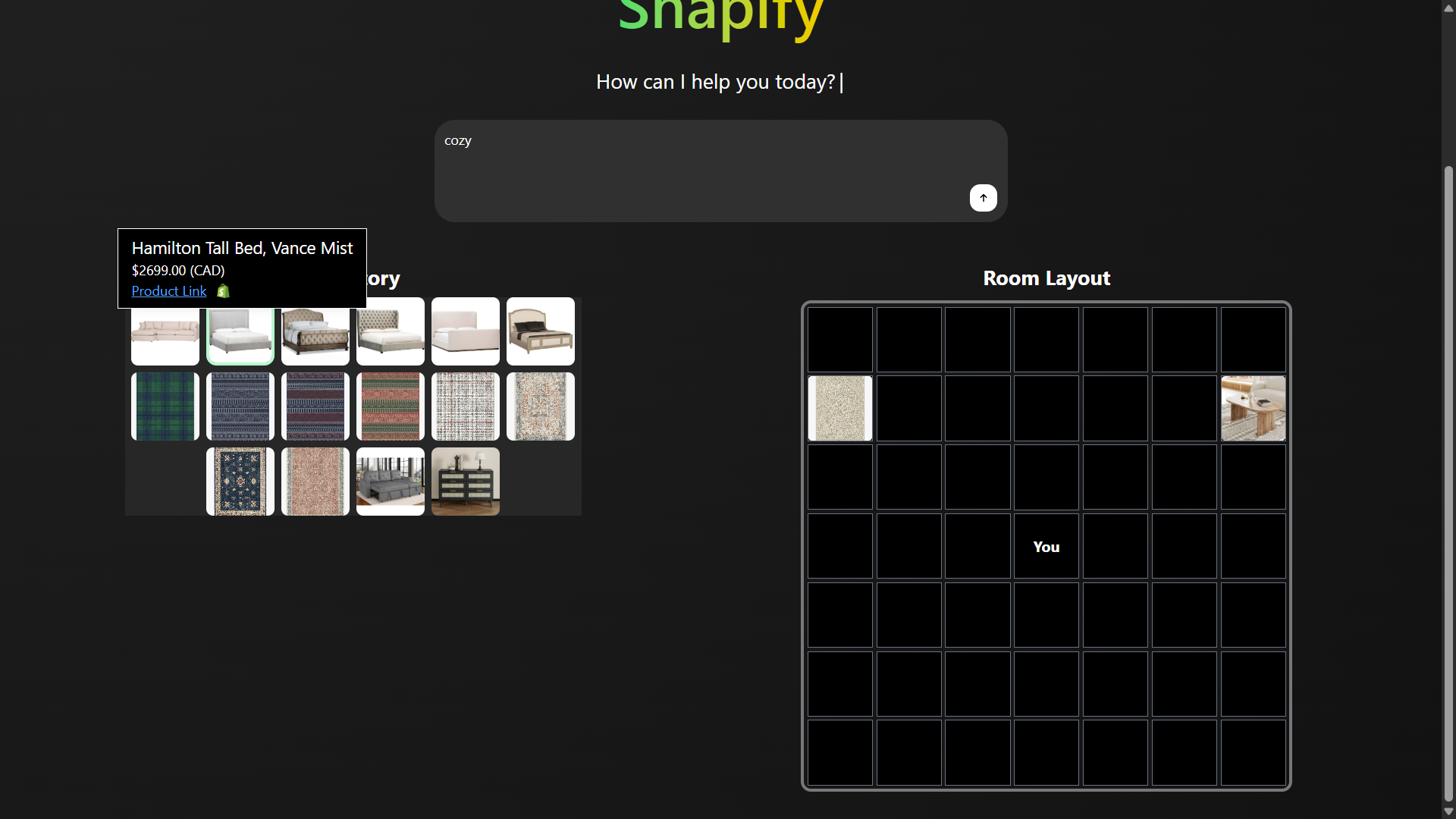This screenshot has height=819, width=1456.
Task: Select the bed with dark pillows and cane footboard
Action: [541, 331]
